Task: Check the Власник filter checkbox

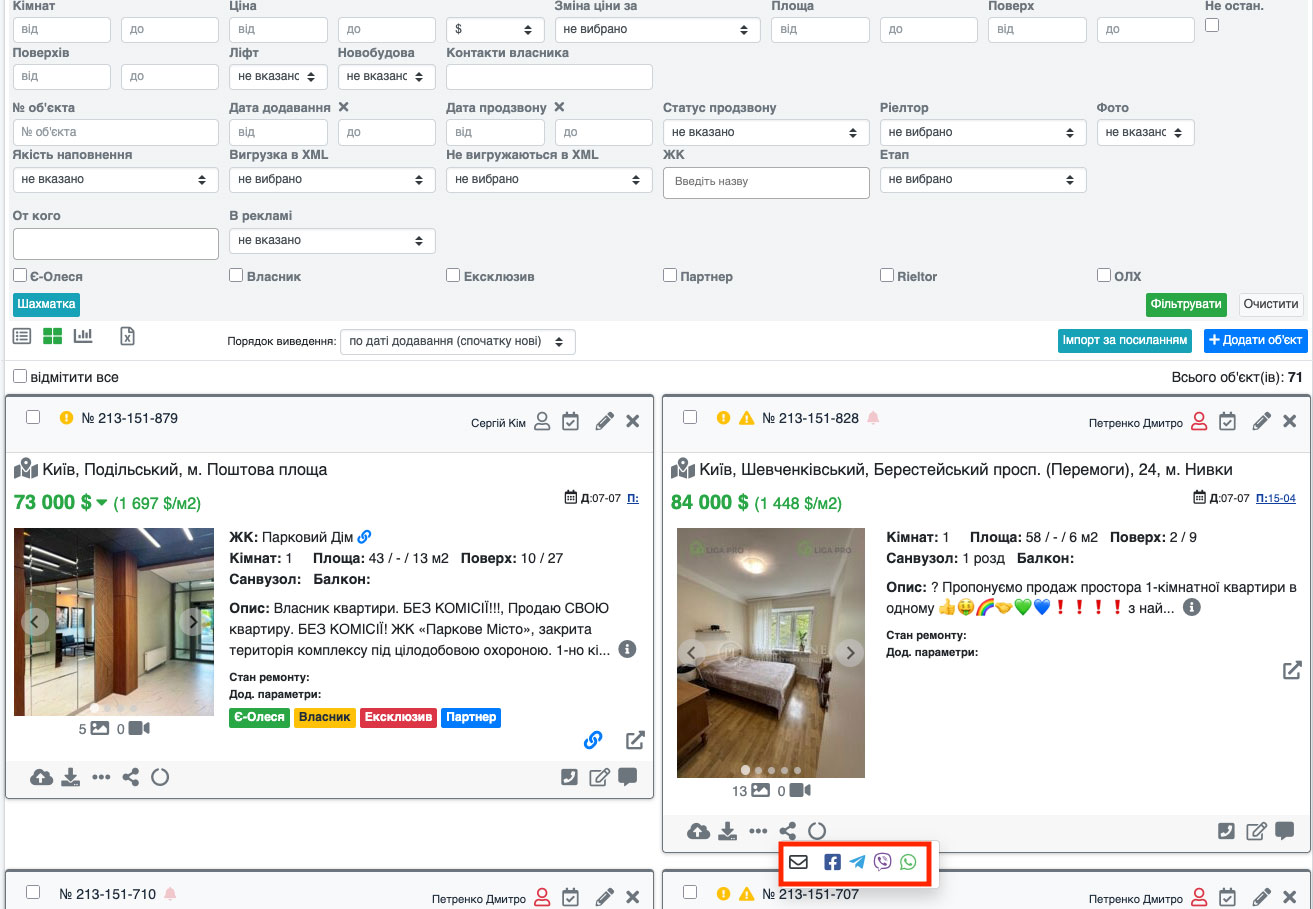Action: click(x=236, y=275)
